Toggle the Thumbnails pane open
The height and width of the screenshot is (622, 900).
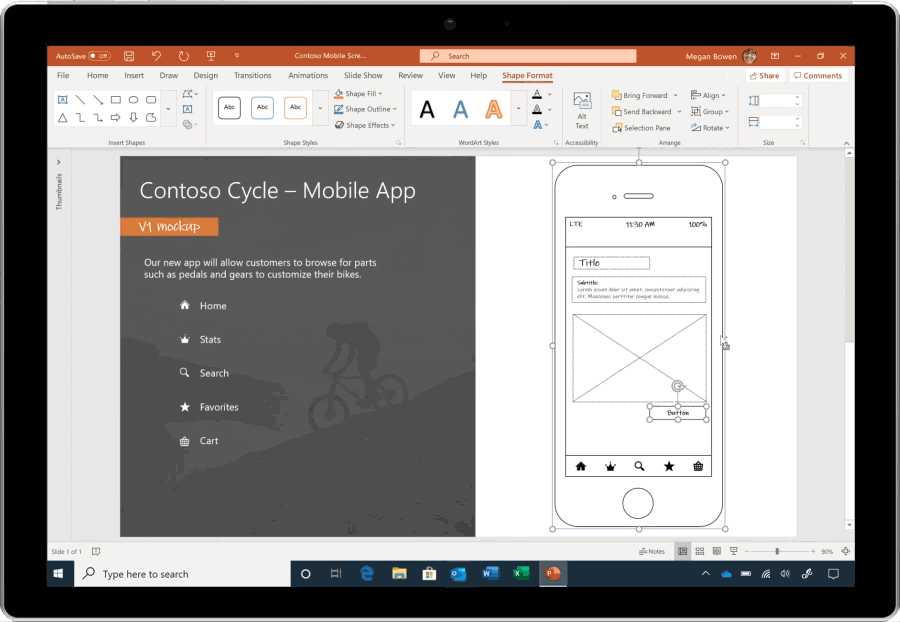[58, 160]
